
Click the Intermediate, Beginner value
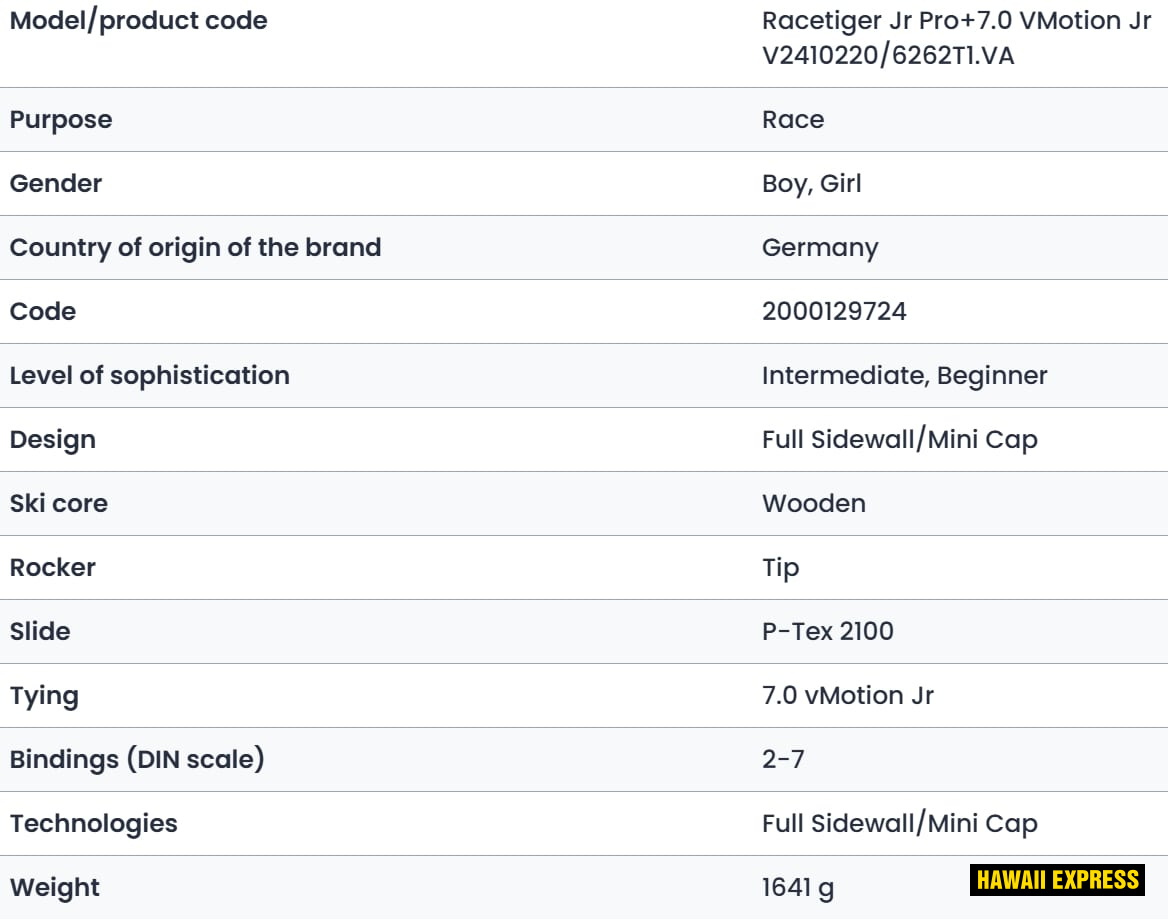[x=904, y=376]
